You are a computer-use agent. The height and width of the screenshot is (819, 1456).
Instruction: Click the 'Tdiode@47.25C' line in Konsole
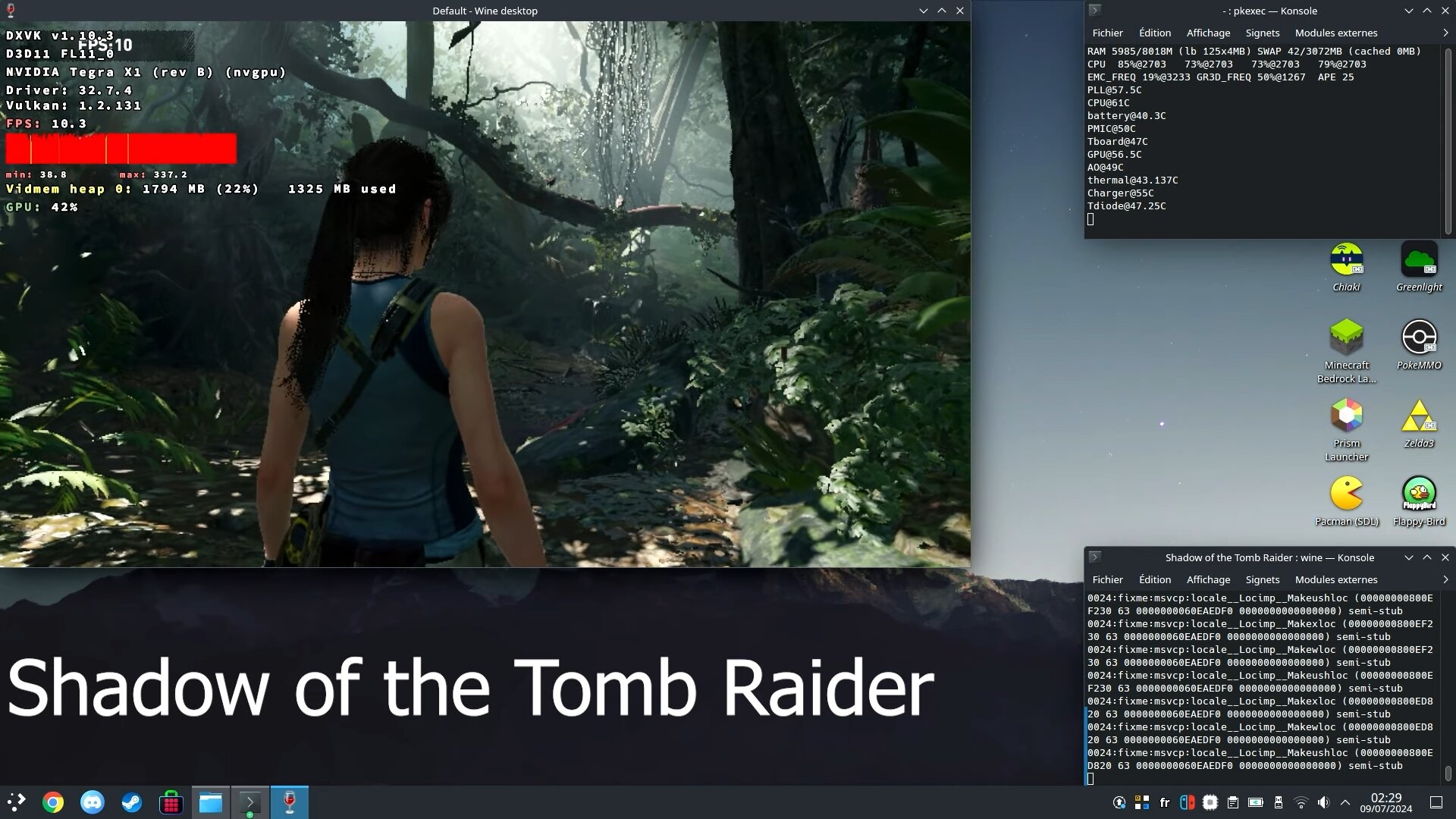(1126, 206)
